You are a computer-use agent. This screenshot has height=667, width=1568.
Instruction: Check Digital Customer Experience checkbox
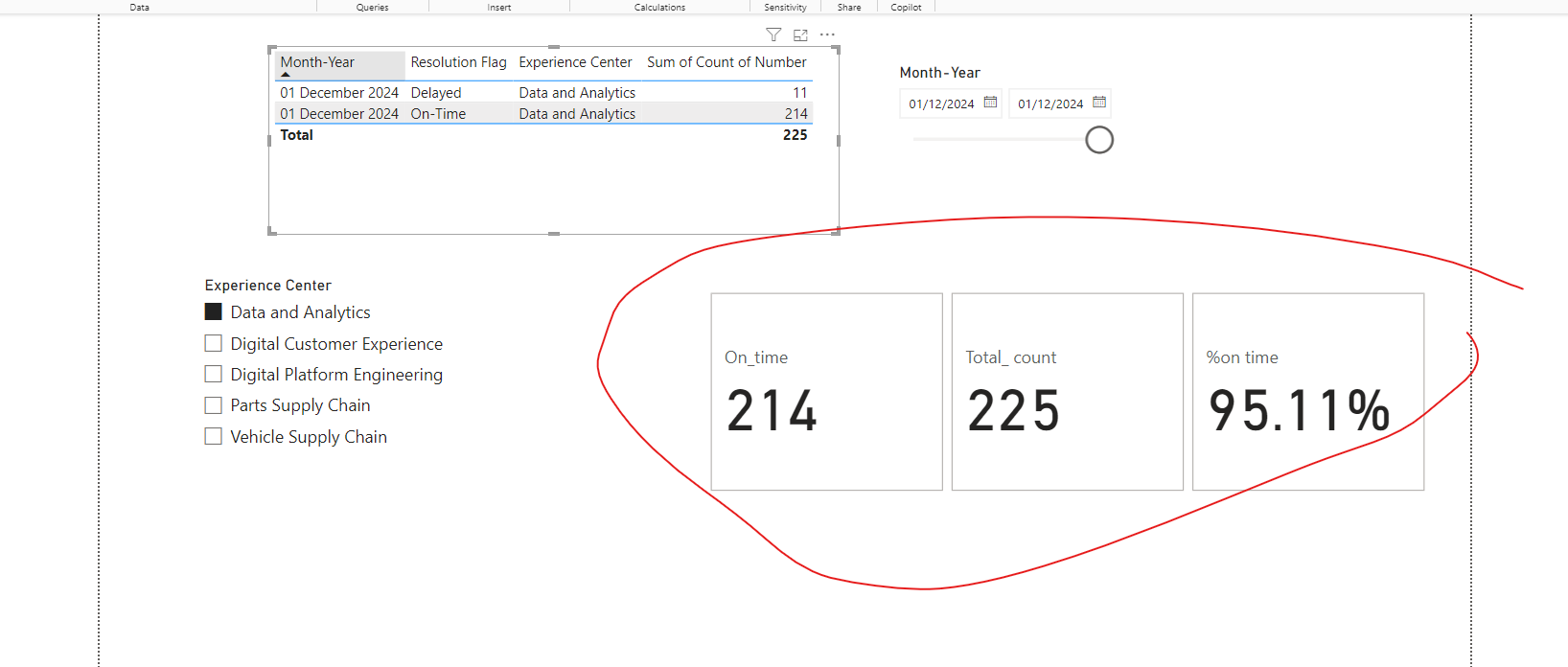pyautogui.click(x=214, y=343)
